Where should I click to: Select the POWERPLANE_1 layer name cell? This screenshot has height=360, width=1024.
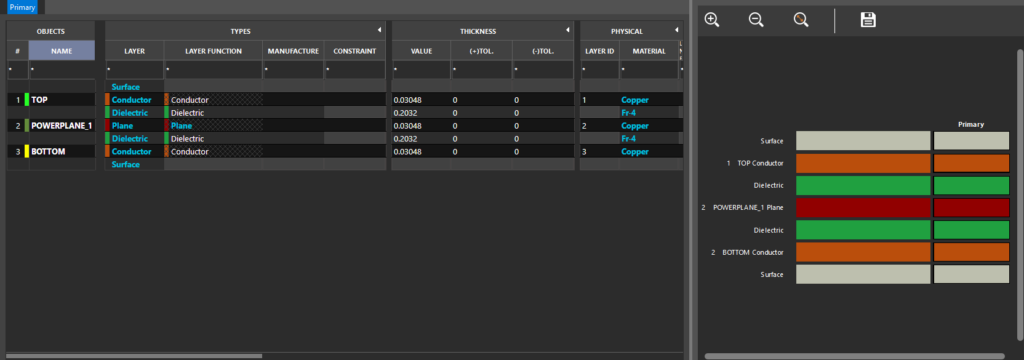(62, 125)
